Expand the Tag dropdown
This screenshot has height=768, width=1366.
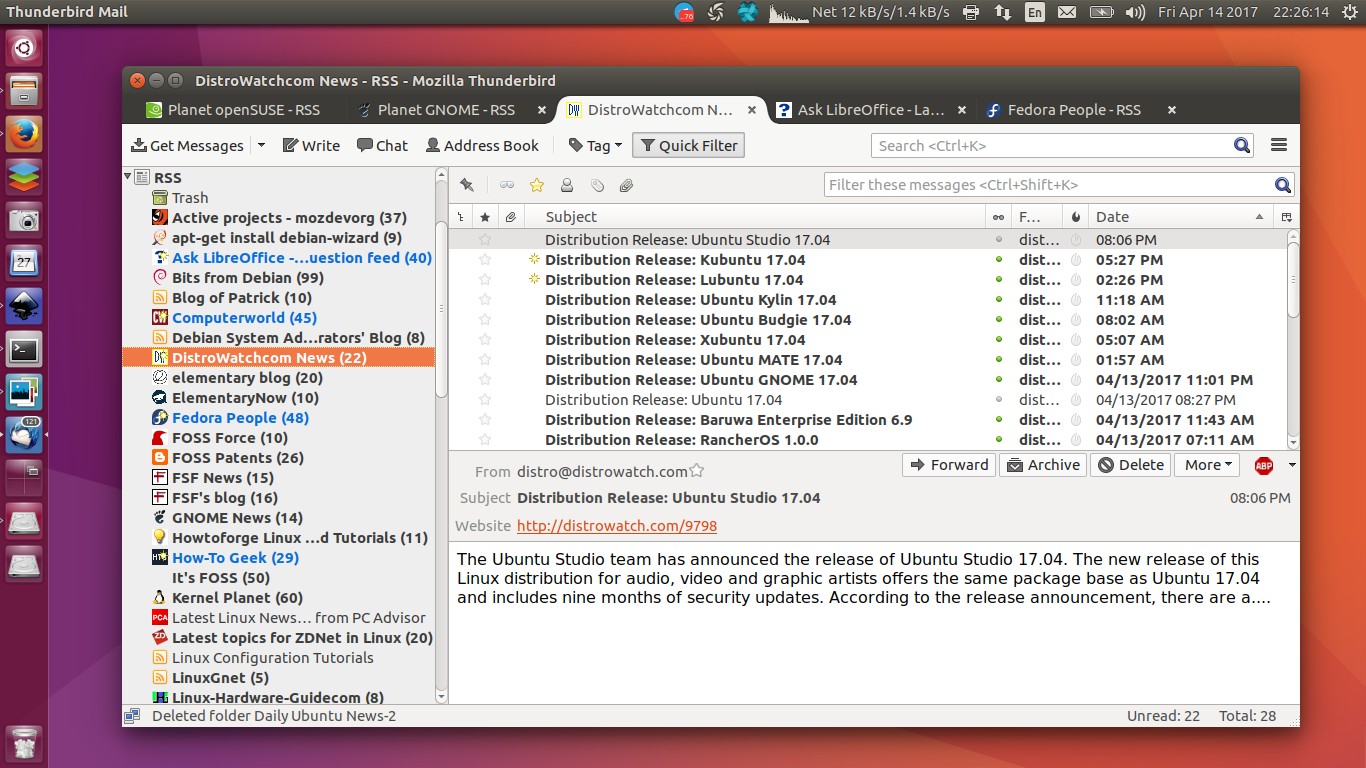click(595, 145)
